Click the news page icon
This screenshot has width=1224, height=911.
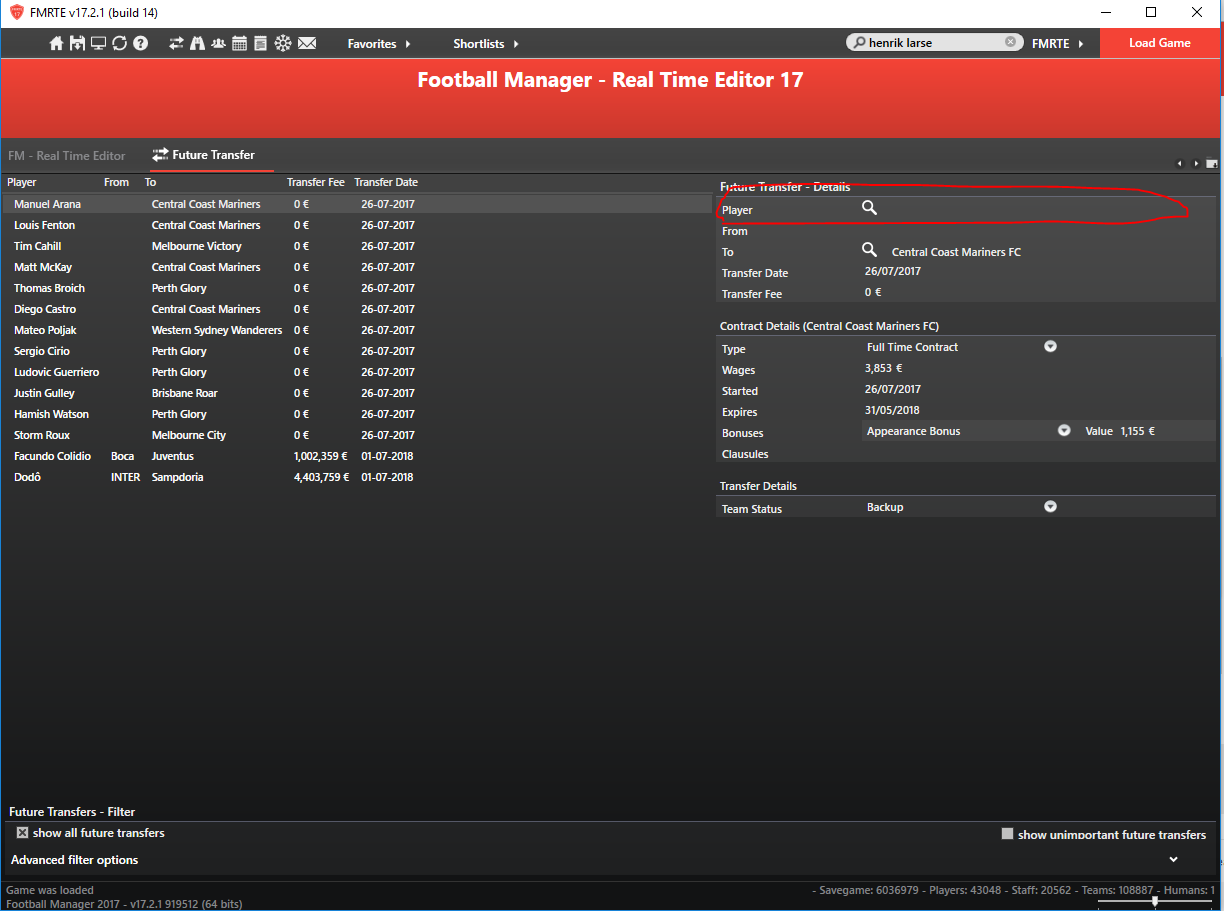(x=260, y=44)
